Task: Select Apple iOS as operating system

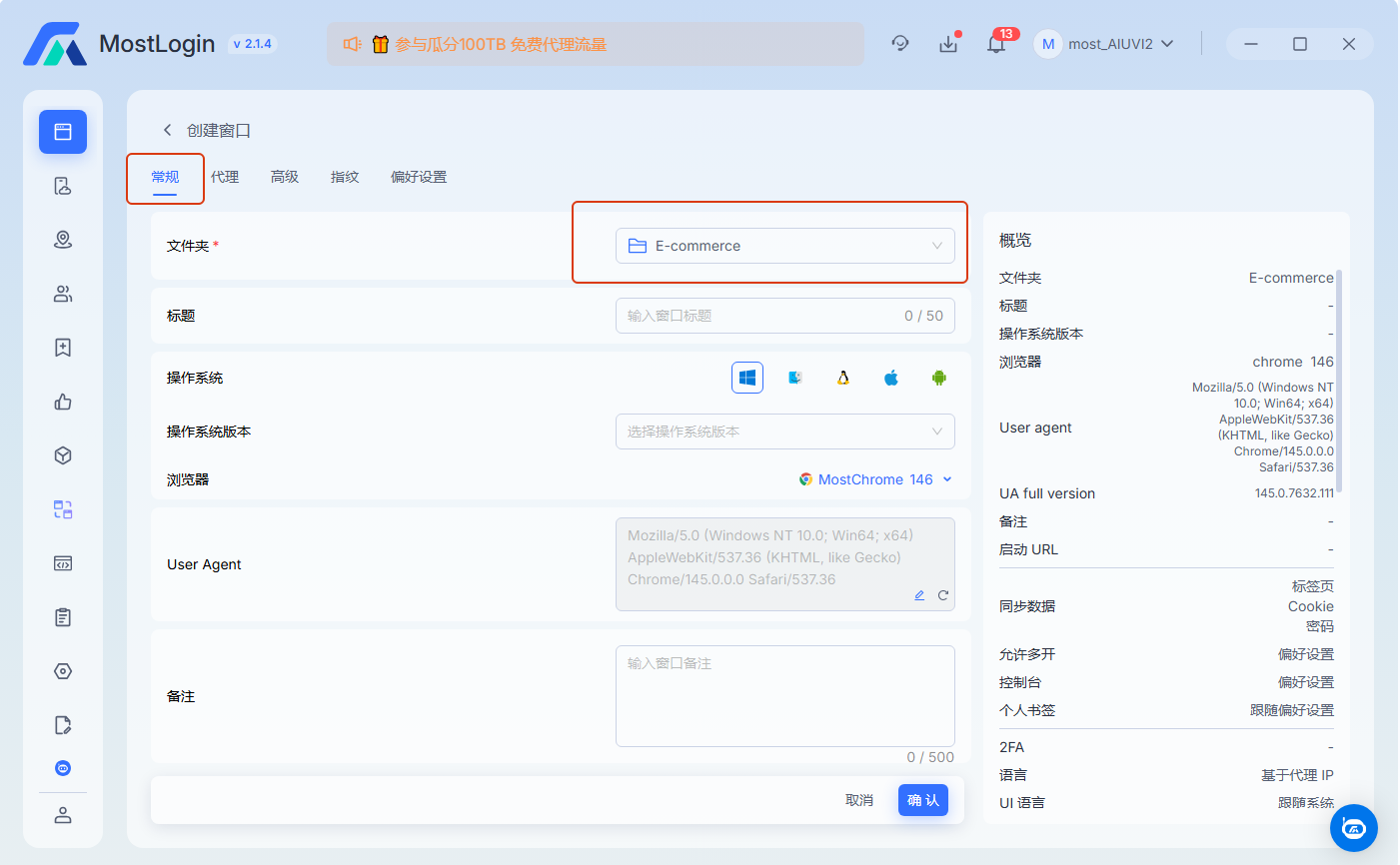Action: 891,378
